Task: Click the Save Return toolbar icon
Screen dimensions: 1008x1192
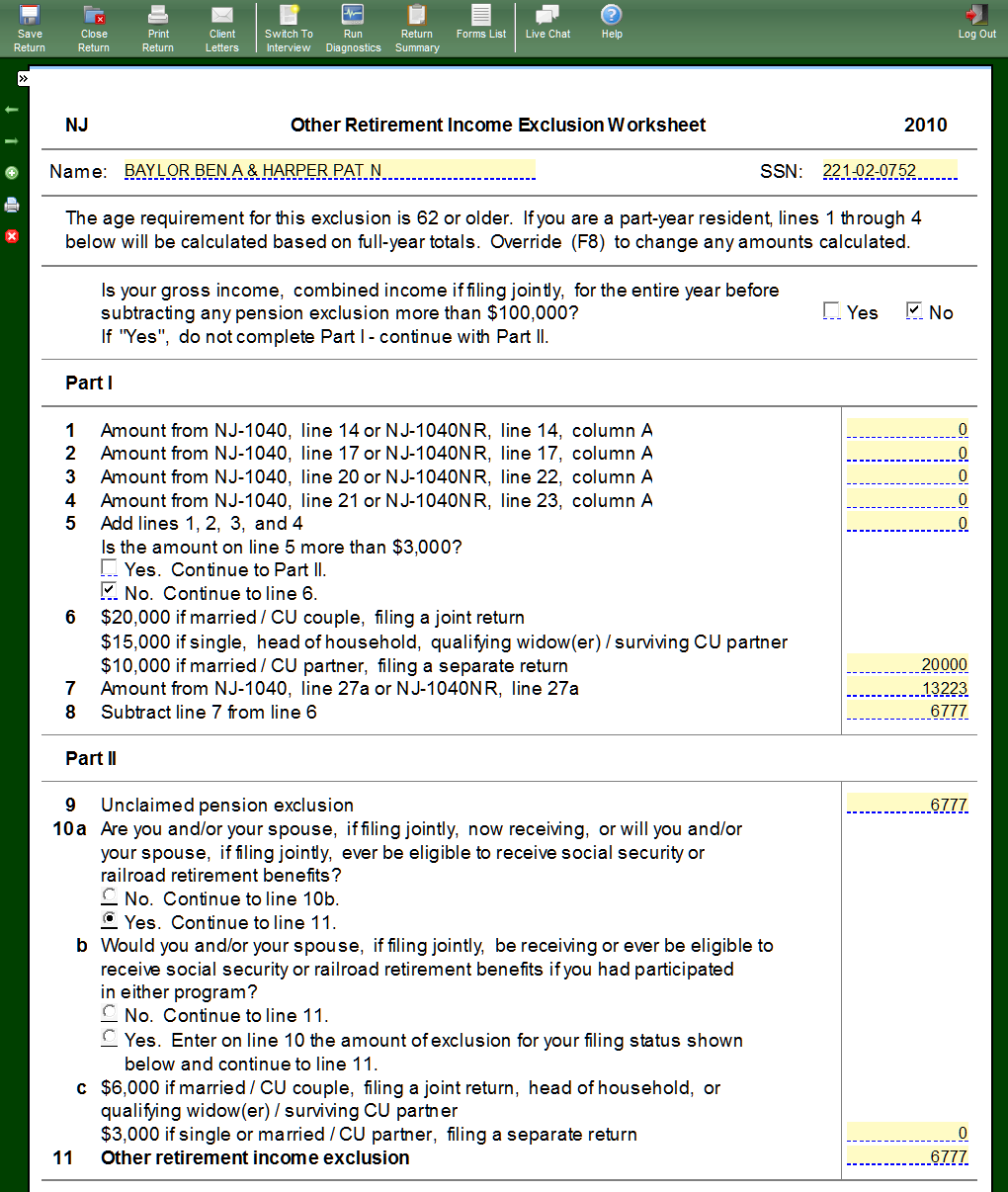Action: 30,27
